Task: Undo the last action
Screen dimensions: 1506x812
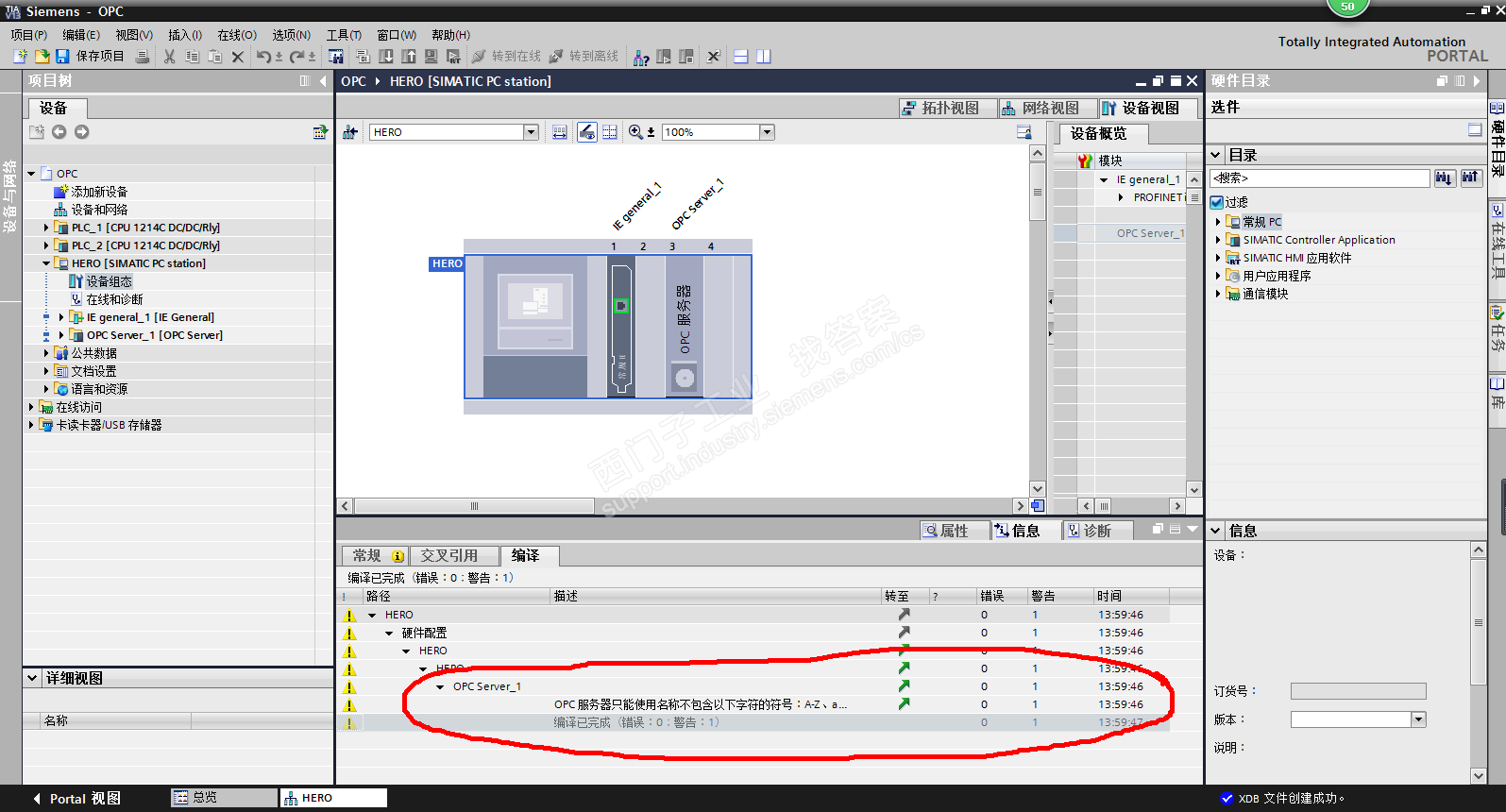Action: pos(263,57)
